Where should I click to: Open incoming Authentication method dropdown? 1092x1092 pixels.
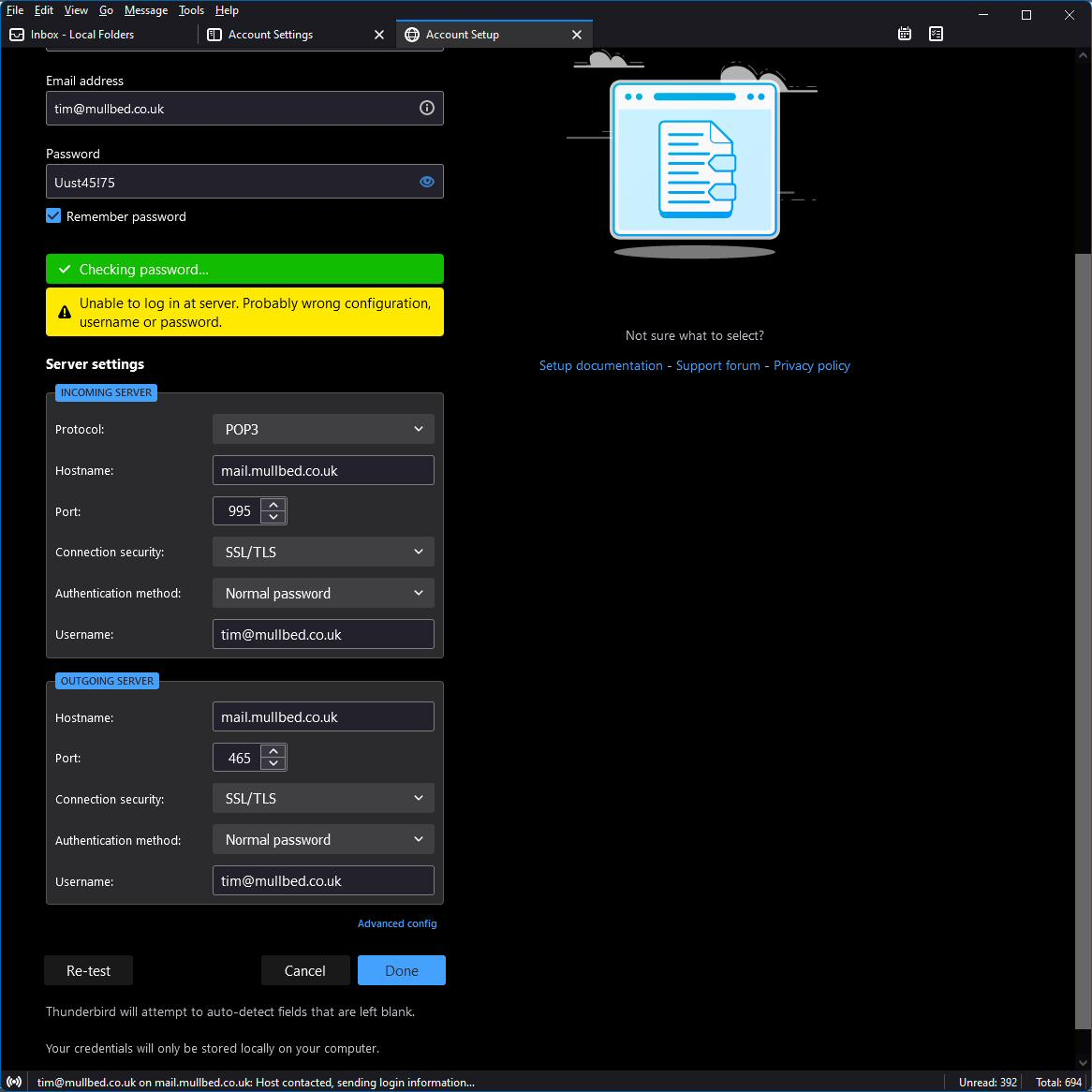click(323, 594)
